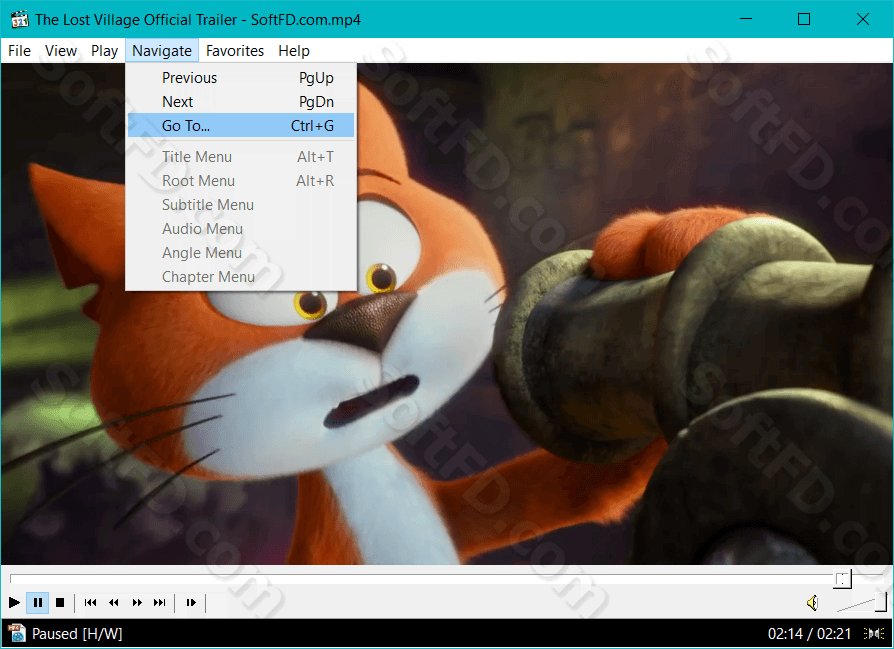Click the fast forward (increase speed) icon
Image resolution: width=894 pixels, height=649 pixels.
pyautogui.click(x=137, y=602)
